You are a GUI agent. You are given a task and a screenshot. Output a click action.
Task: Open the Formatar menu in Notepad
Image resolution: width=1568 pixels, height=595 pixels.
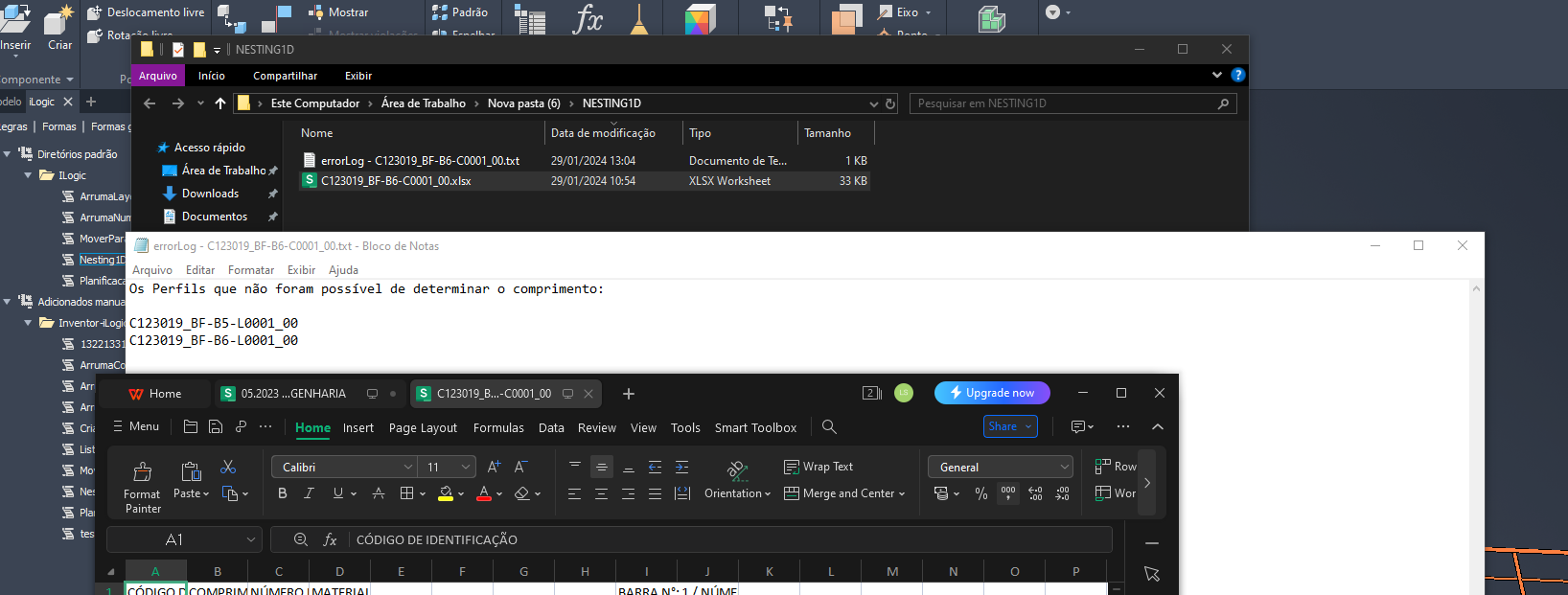click(250, 270)
